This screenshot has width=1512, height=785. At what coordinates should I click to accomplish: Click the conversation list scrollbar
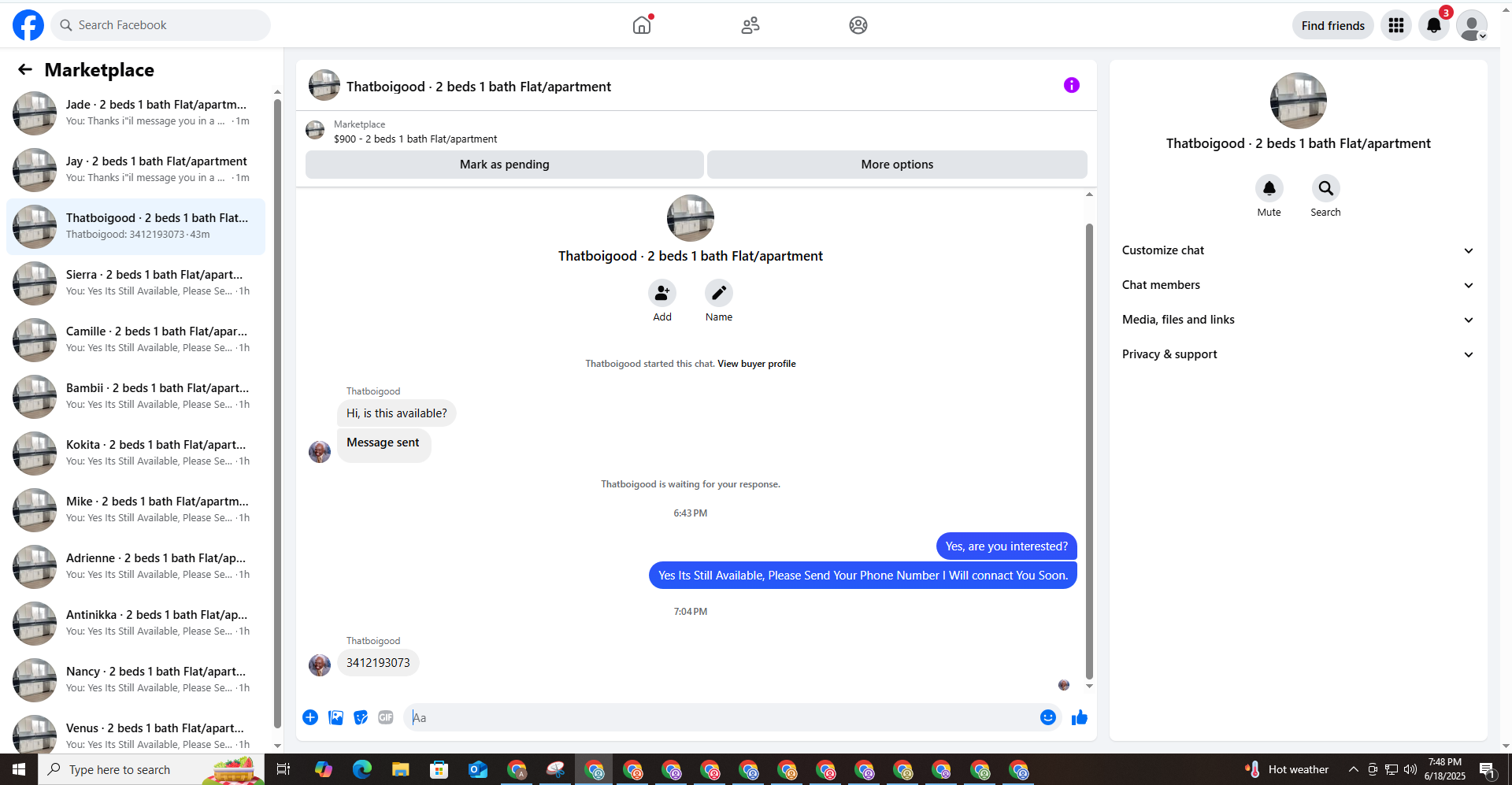277,413
